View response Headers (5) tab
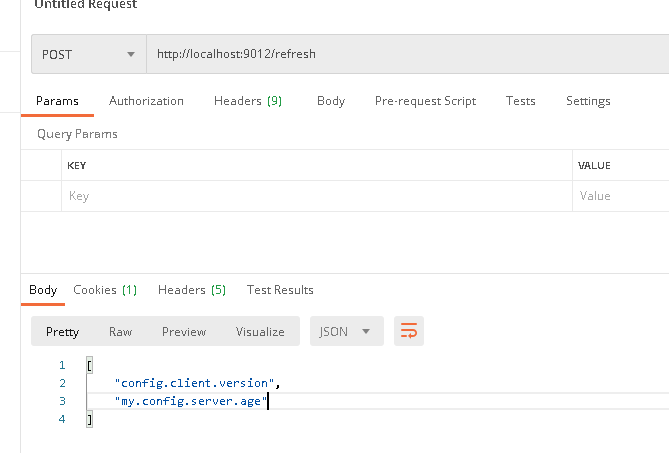The image size is (669, 453). click(x=192, y=290)
